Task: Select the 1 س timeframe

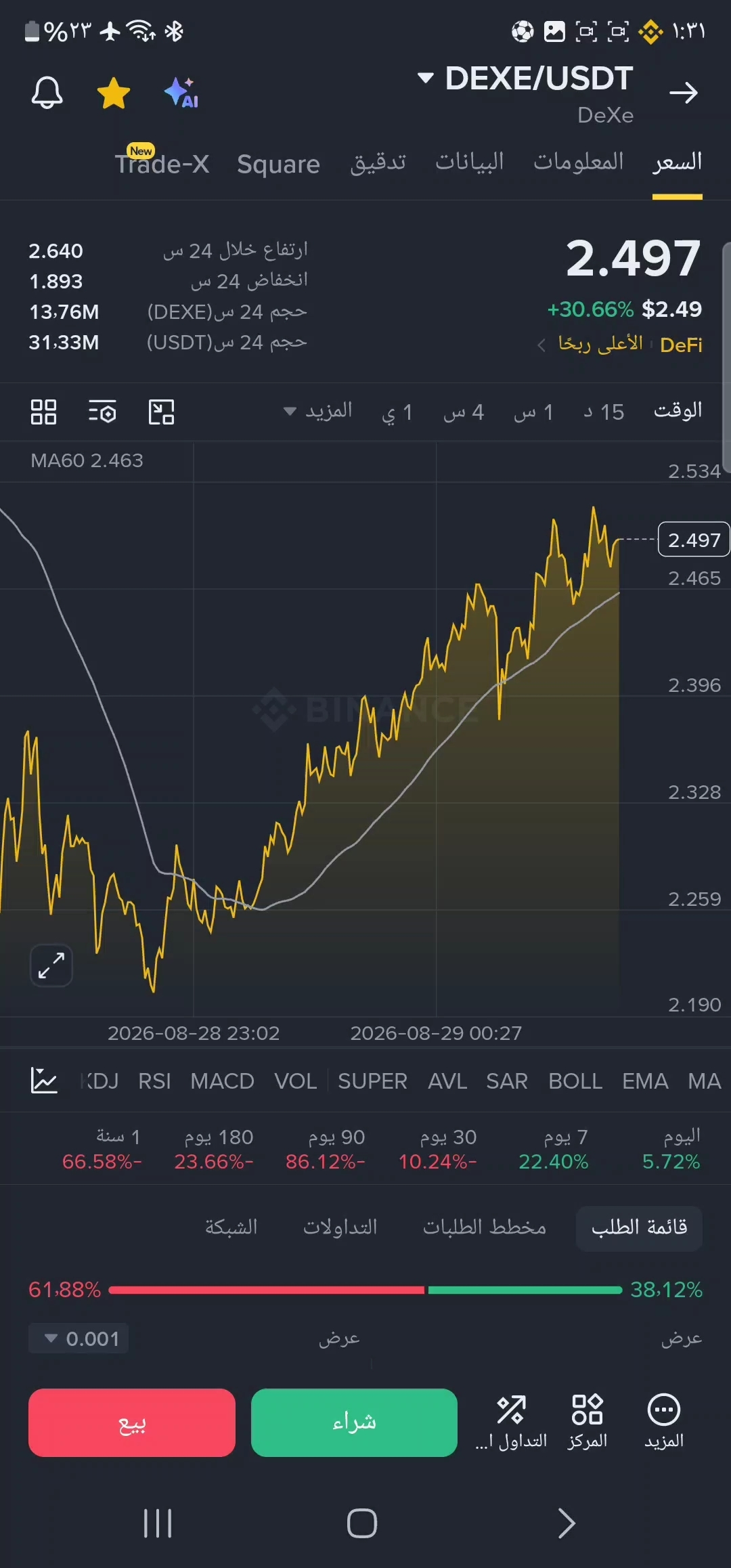Action: (533, 412)
